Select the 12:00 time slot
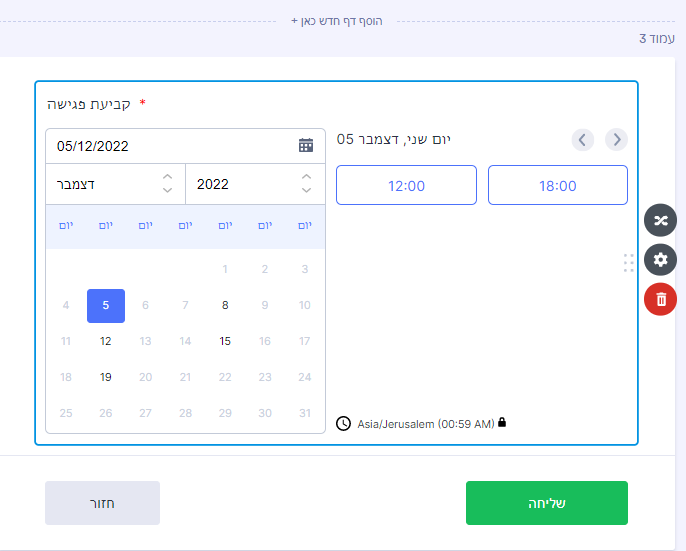The image size is (686, 551). click(x=406, y=185)
